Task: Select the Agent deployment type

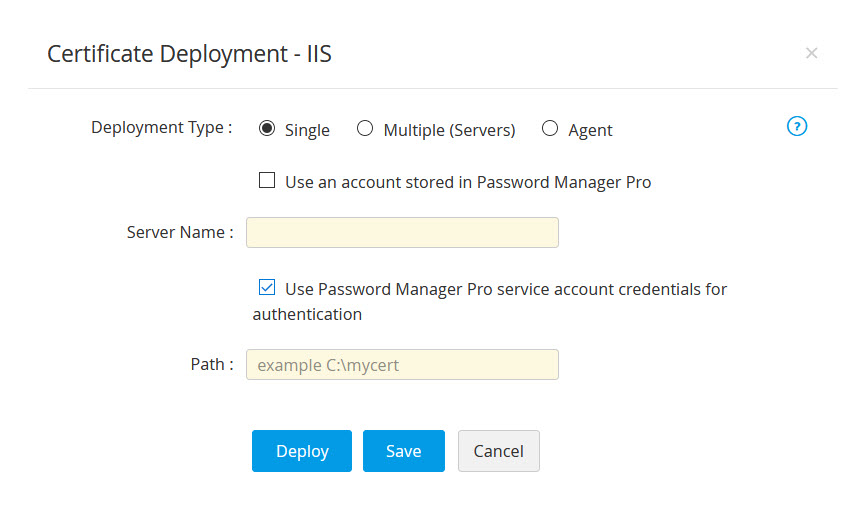Action: coord(550,128)
